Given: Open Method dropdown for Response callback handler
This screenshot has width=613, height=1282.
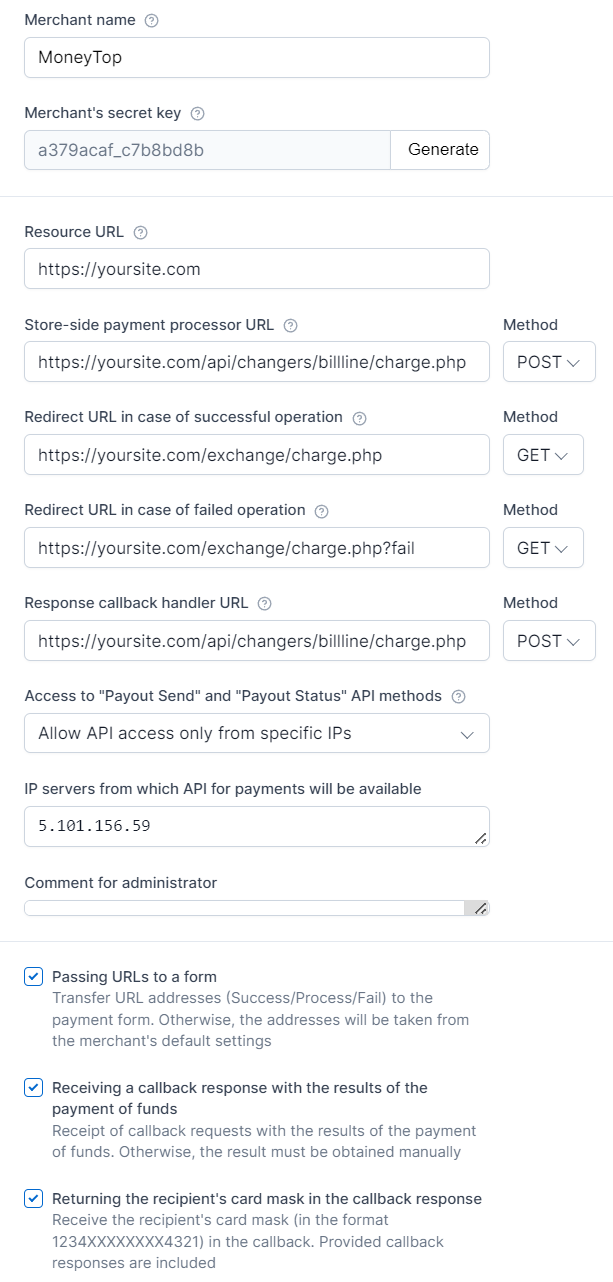Looking at the screenshot, I should [x=548, y=641].
